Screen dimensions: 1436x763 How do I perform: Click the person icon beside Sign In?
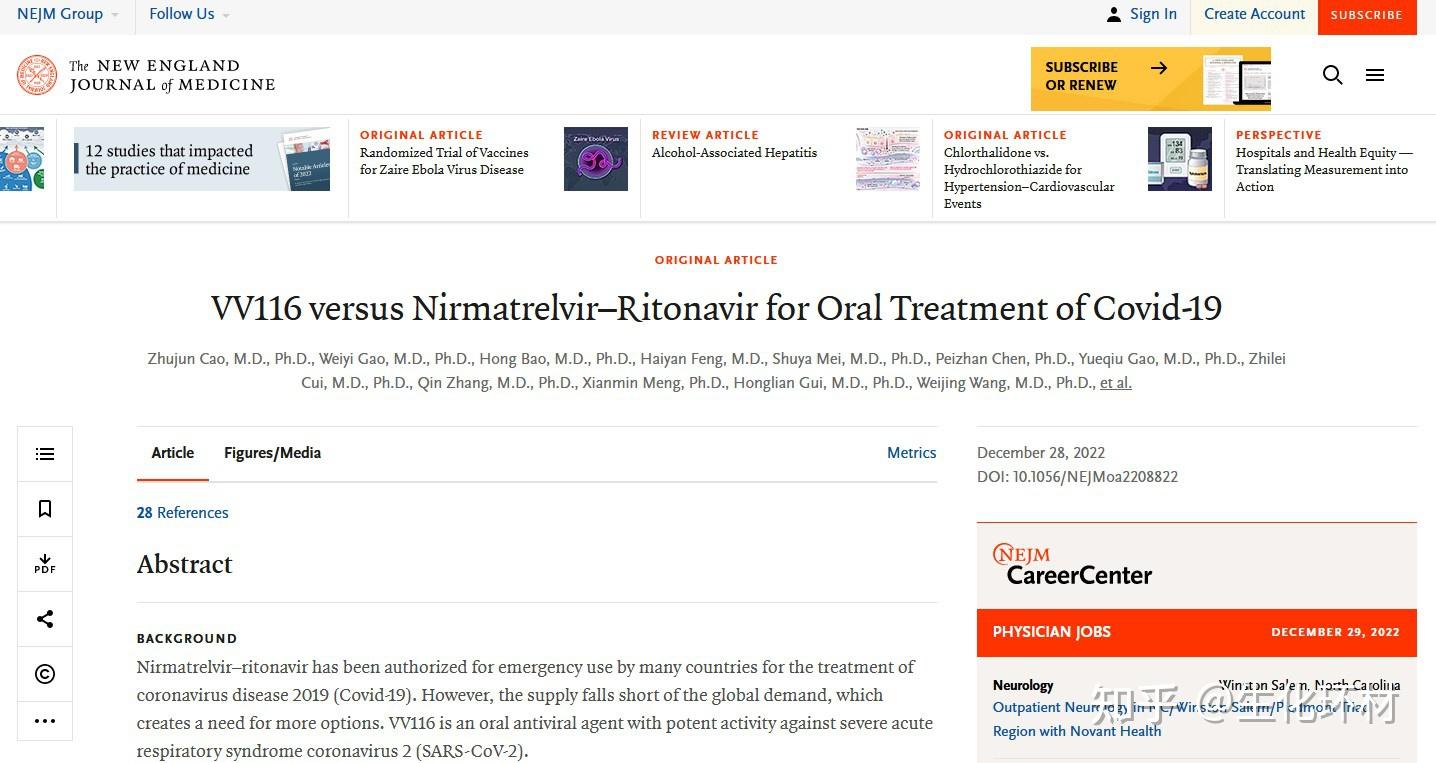point(1113,13)
